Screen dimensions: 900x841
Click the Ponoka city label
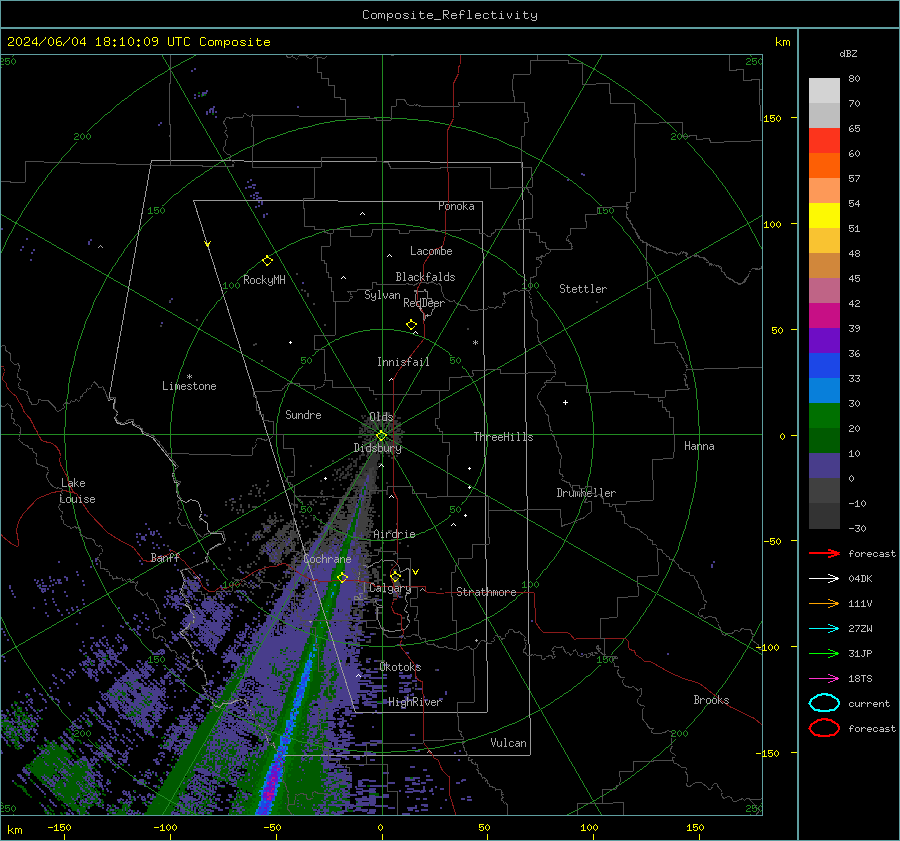(456, 206)
